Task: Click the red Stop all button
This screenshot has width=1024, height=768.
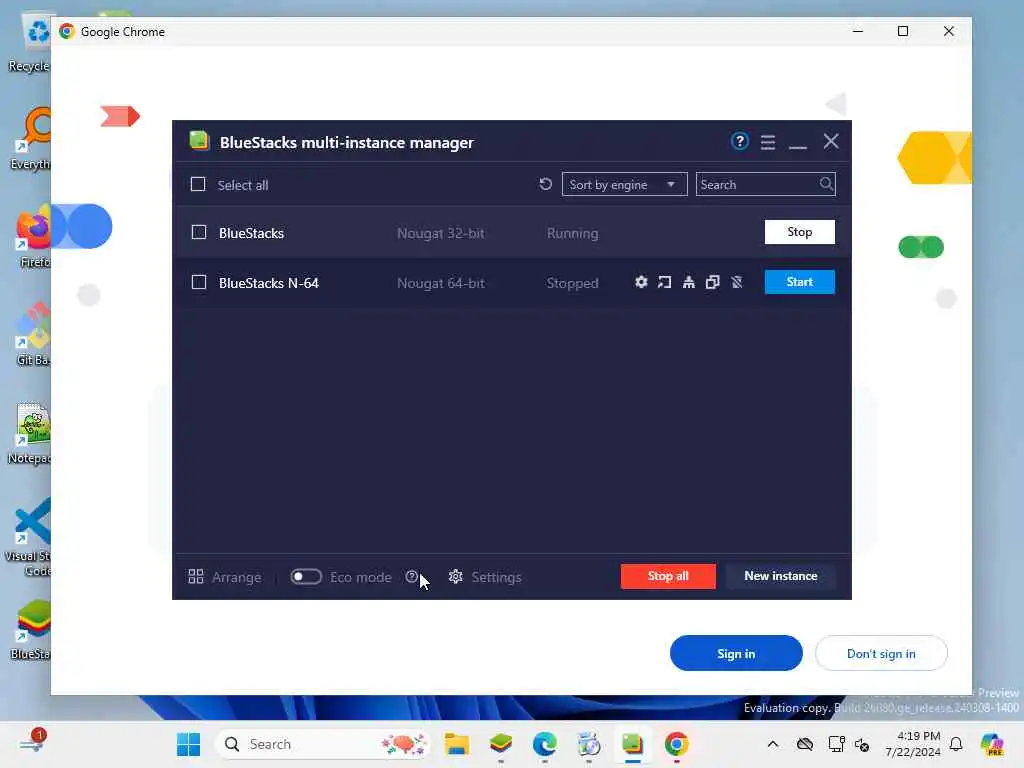Action: 668,576
